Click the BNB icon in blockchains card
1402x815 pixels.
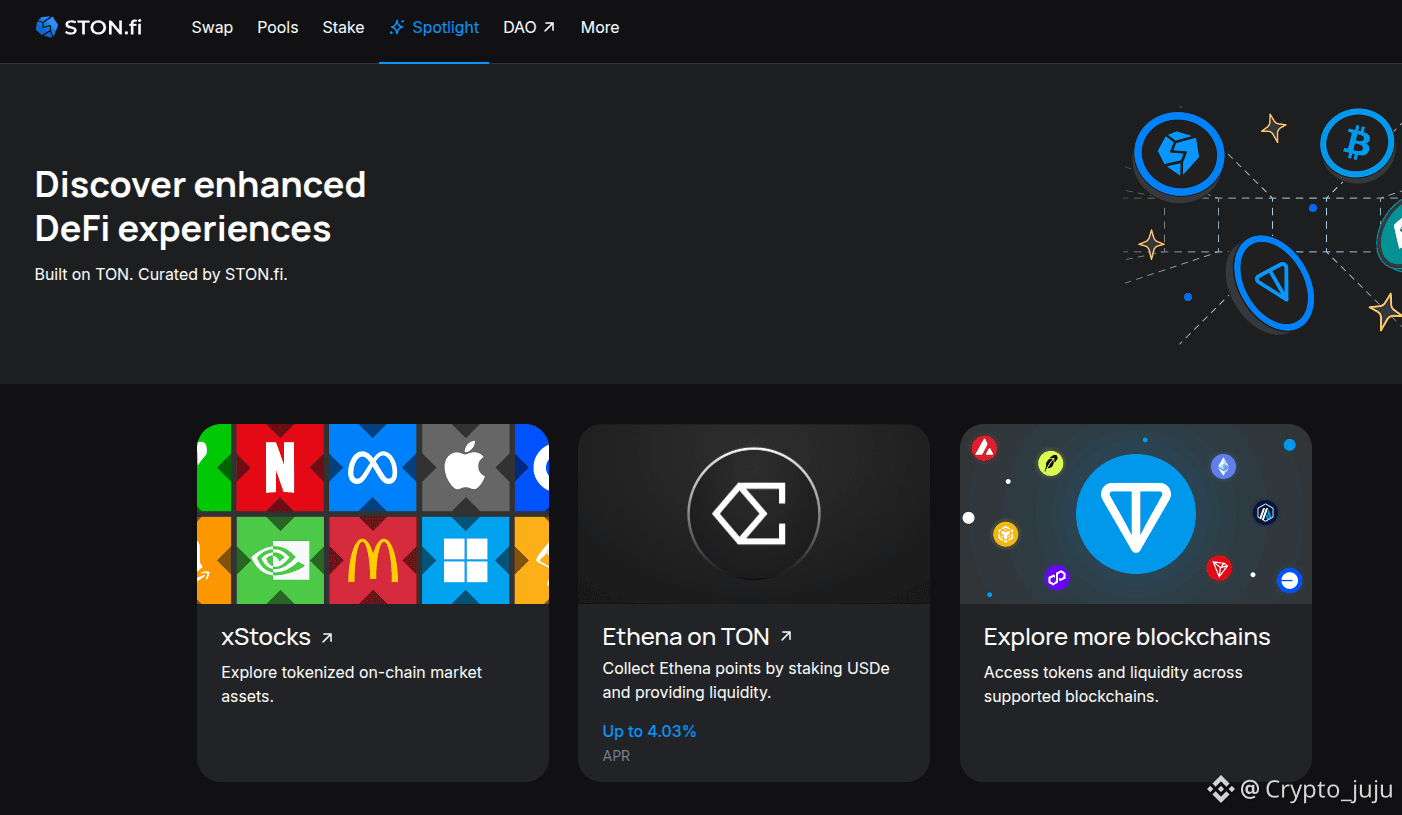[x=1005, y=534]
